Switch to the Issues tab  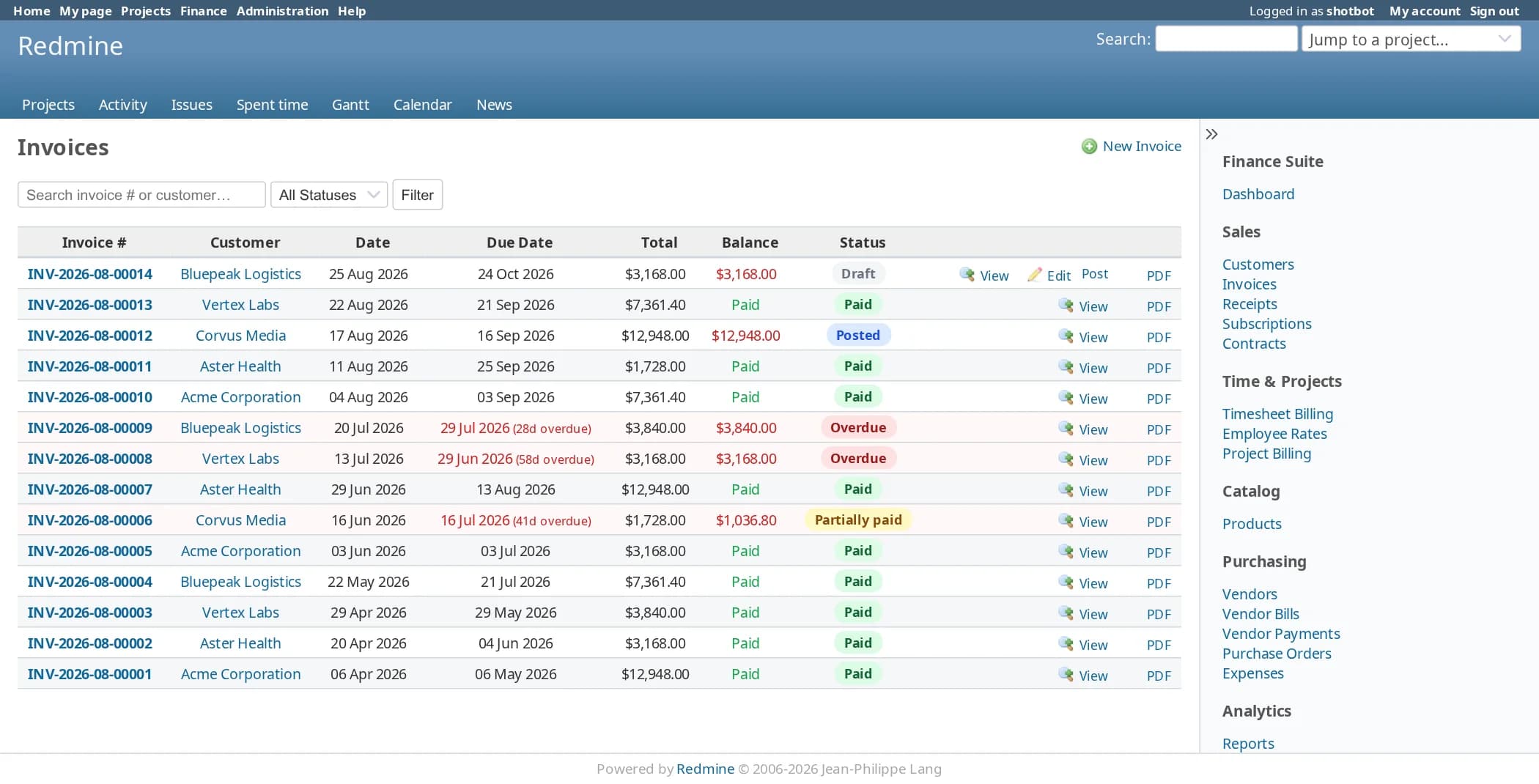(x=192, y=105)
